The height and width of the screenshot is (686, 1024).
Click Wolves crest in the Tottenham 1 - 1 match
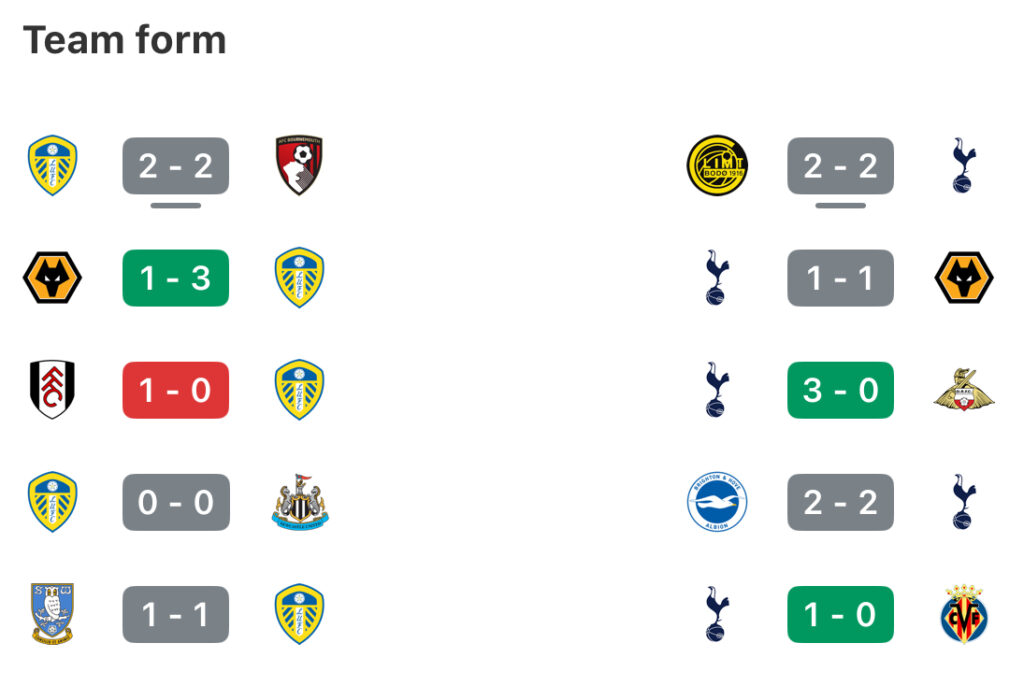click(x=964, y=278)
